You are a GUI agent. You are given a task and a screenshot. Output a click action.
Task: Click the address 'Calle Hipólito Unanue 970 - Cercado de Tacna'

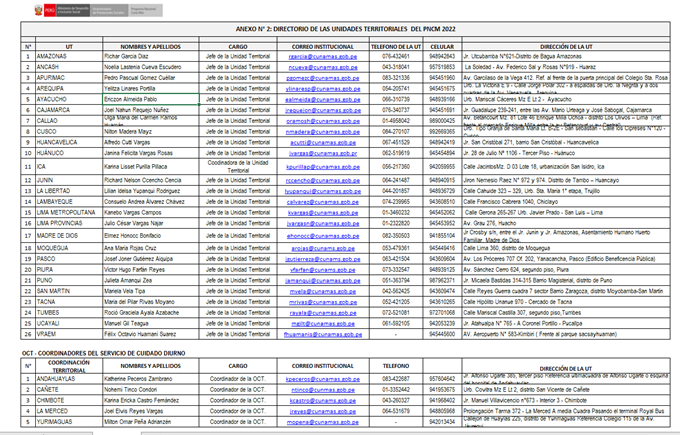(x=518, y=302)
